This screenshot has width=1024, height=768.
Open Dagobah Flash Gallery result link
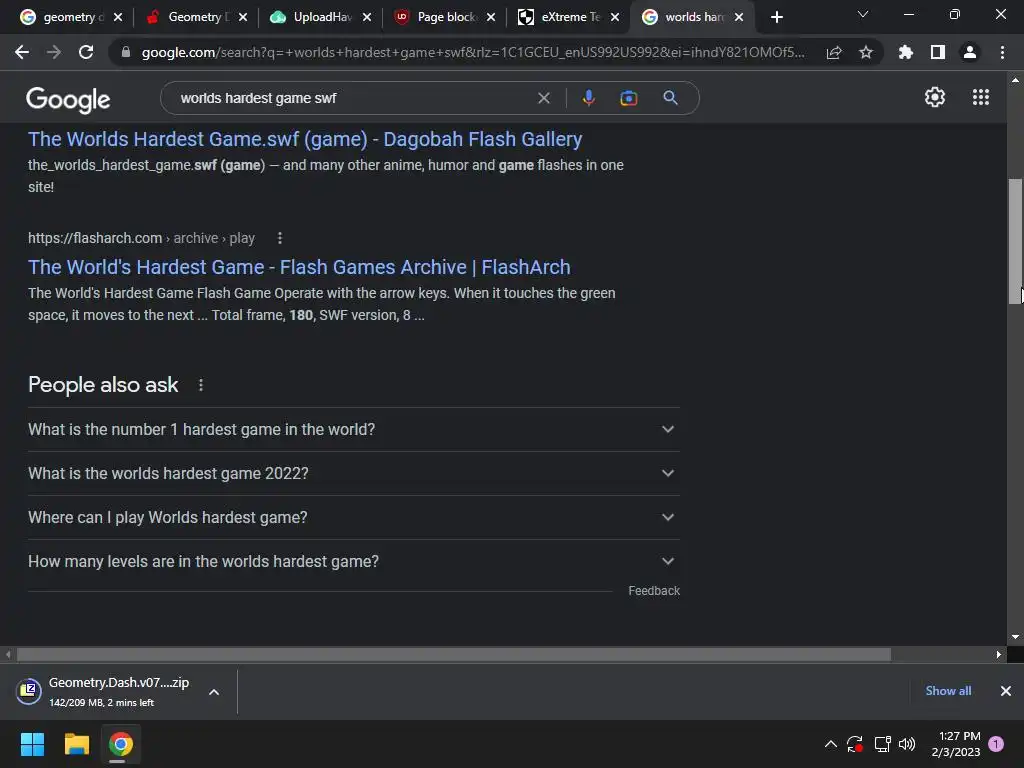click(x=305, y=139)
